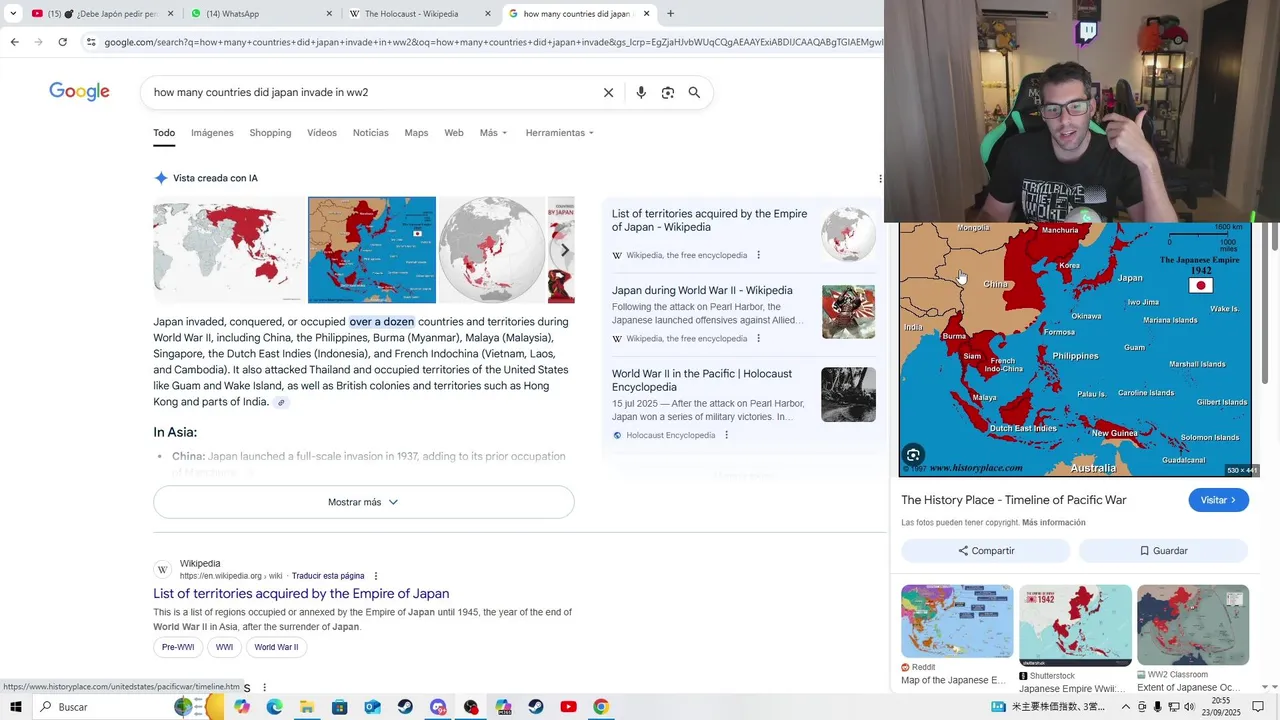
Task: Select the WWI section chip
Action: click(x=224, y=647)
